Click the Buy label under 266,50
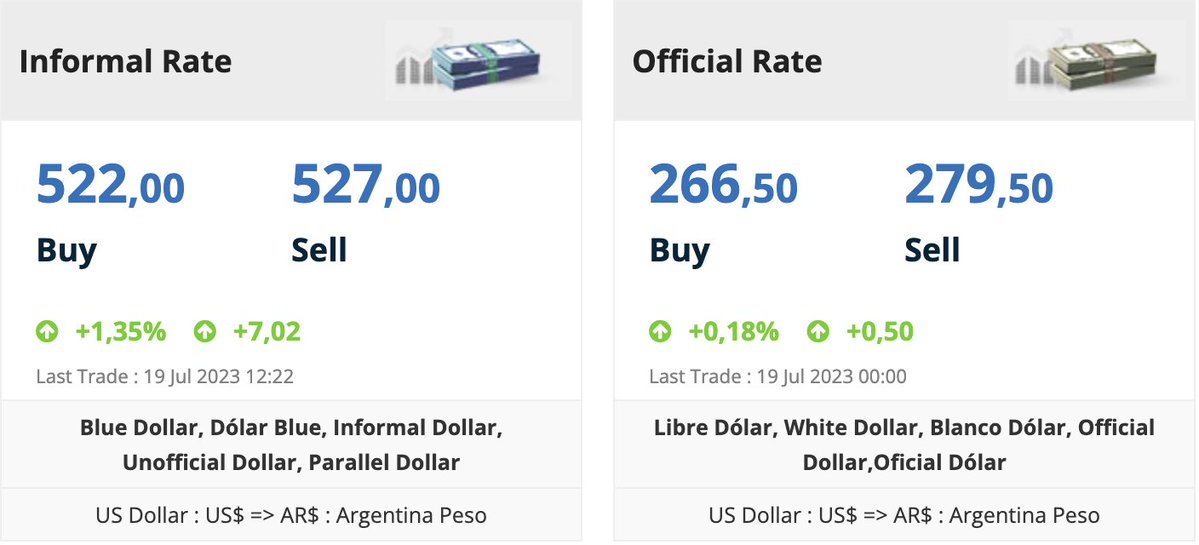Image resolution: width=1199 pixels, height=545 pixels. click(x=680, y=251)
